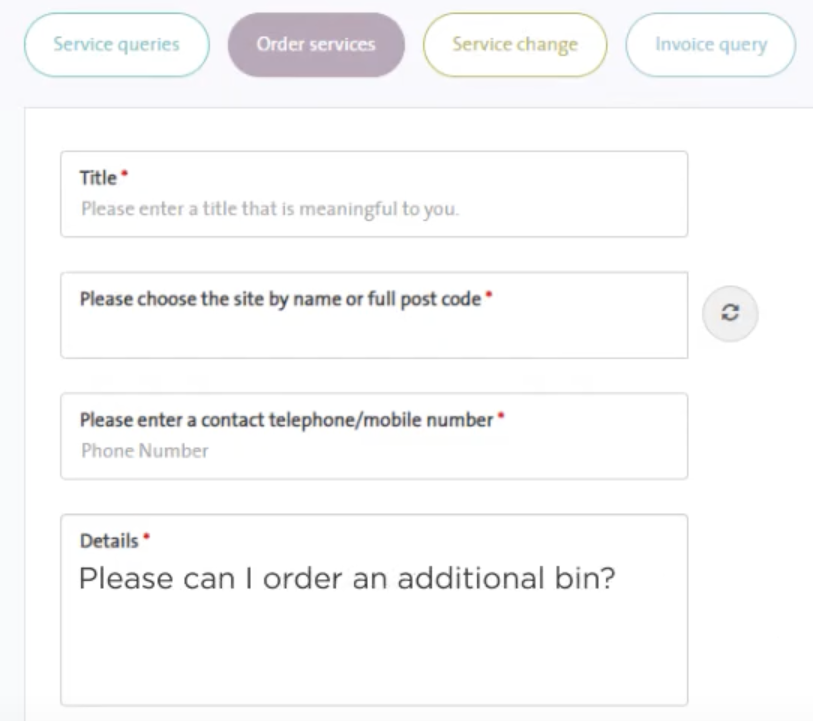Click the 'Please choose the site' label

280,299
